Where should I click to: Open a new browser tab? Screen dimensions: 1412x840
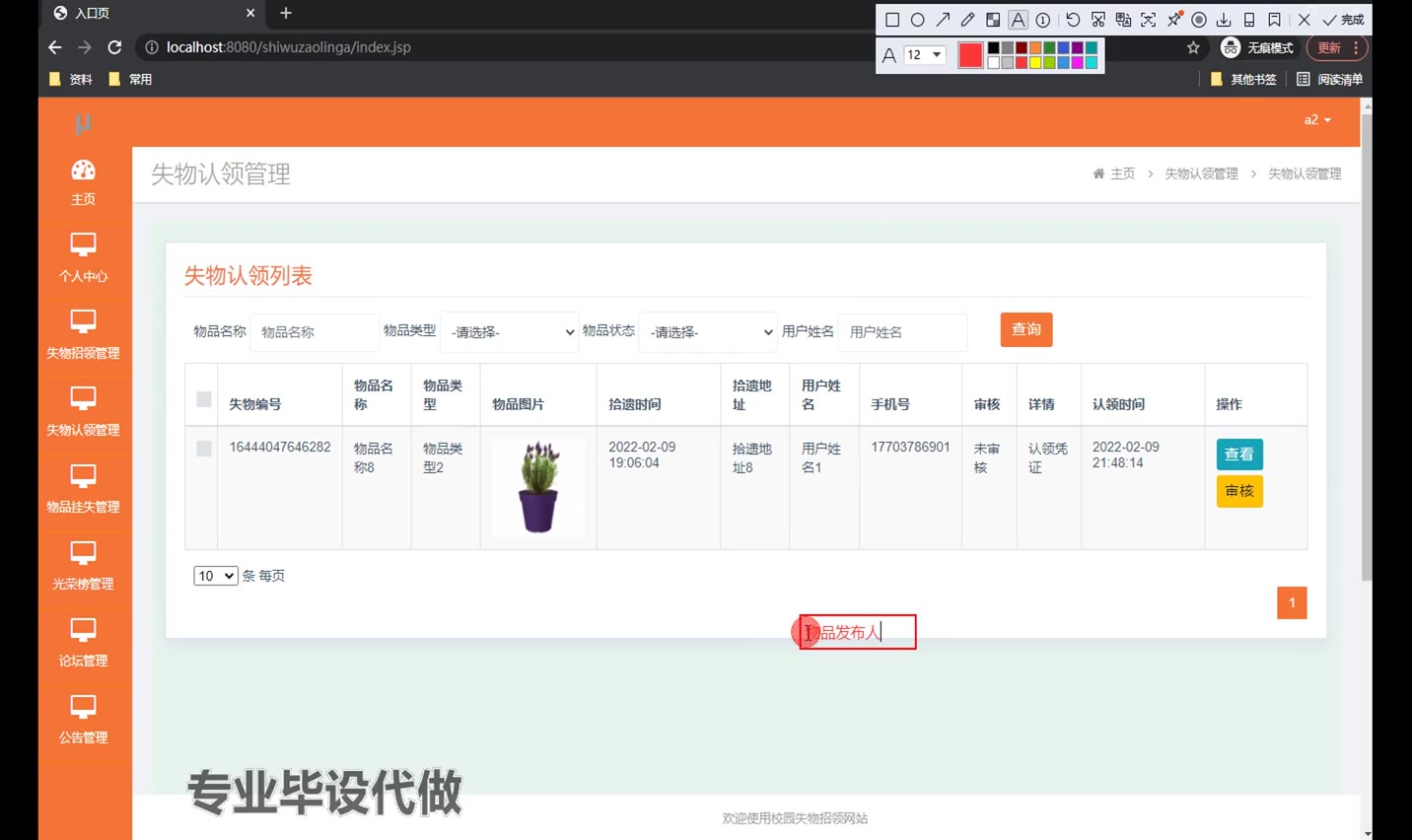coord(286,13)
